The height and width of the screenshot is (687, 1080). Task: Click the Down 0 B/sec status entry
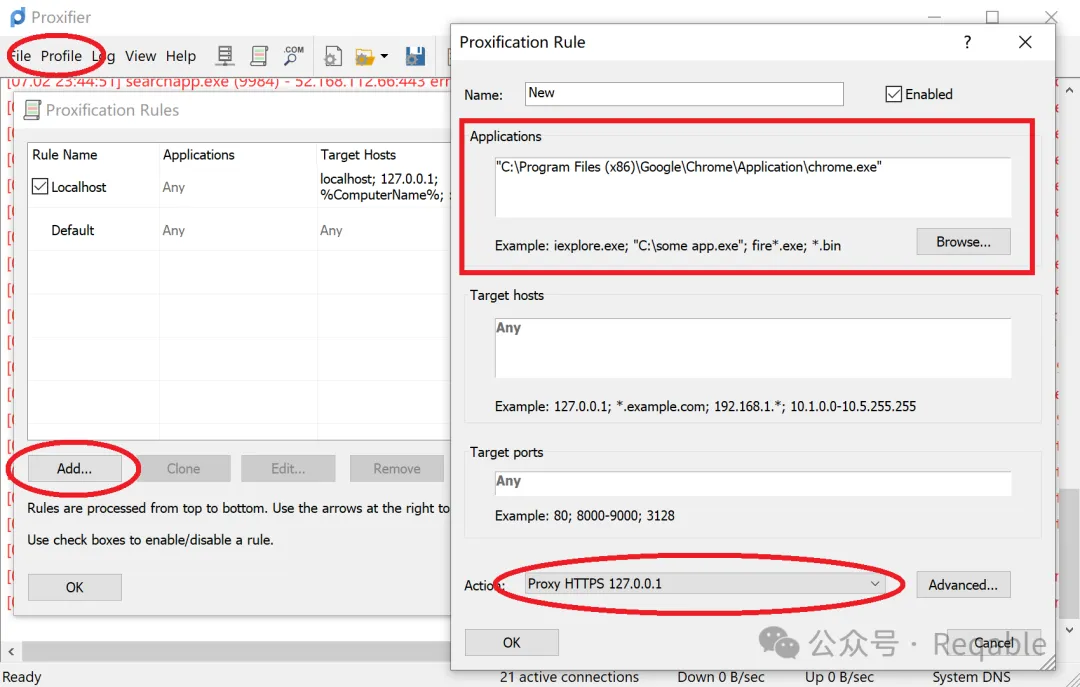720,677
